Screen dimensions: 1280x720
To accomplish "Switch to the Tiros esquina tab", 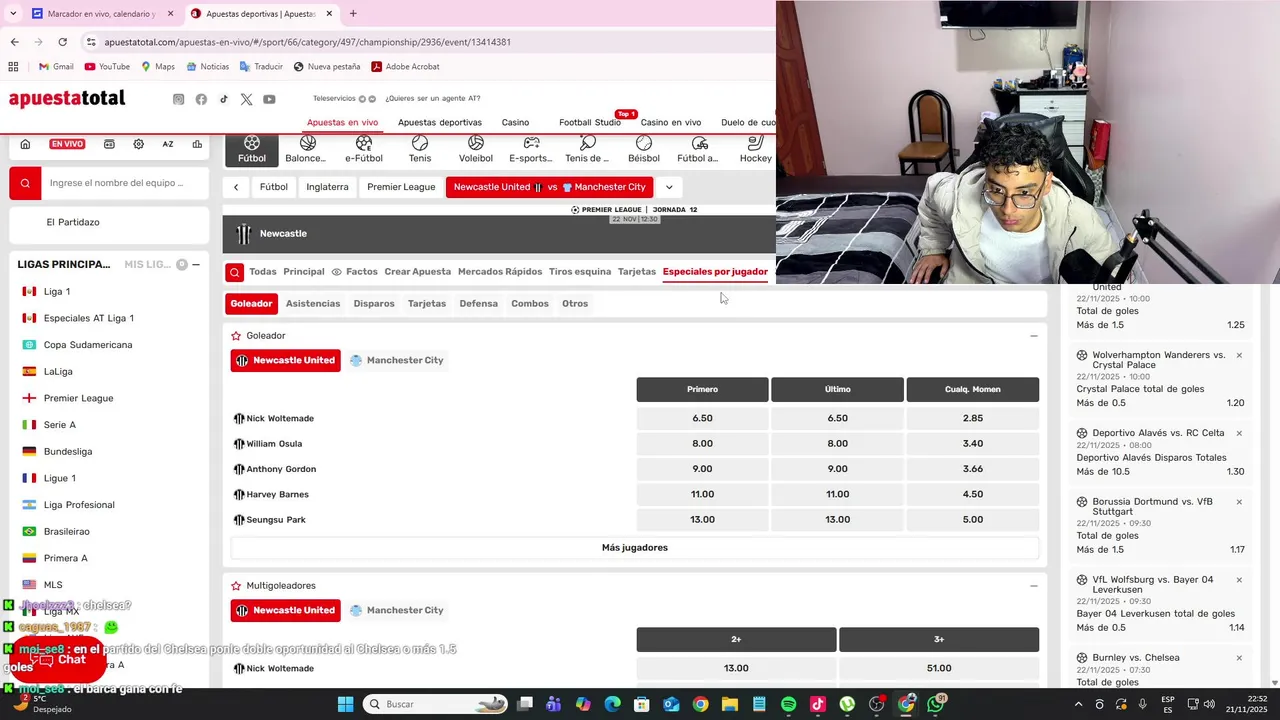I will tap(580, 272).
